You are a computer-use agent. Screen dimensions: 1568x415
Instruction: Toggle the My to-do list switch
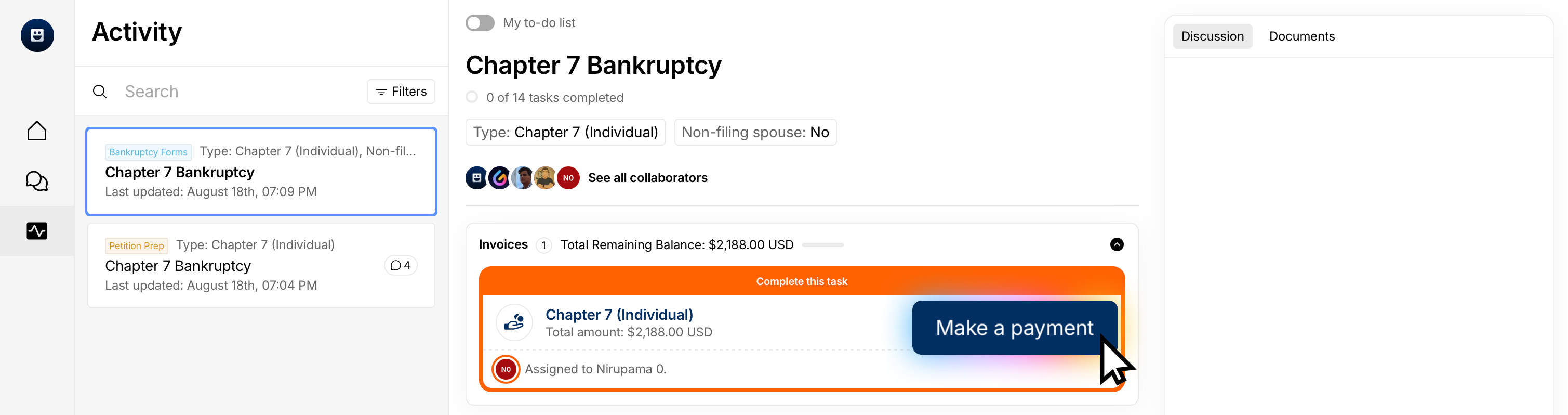pos(480,23)
